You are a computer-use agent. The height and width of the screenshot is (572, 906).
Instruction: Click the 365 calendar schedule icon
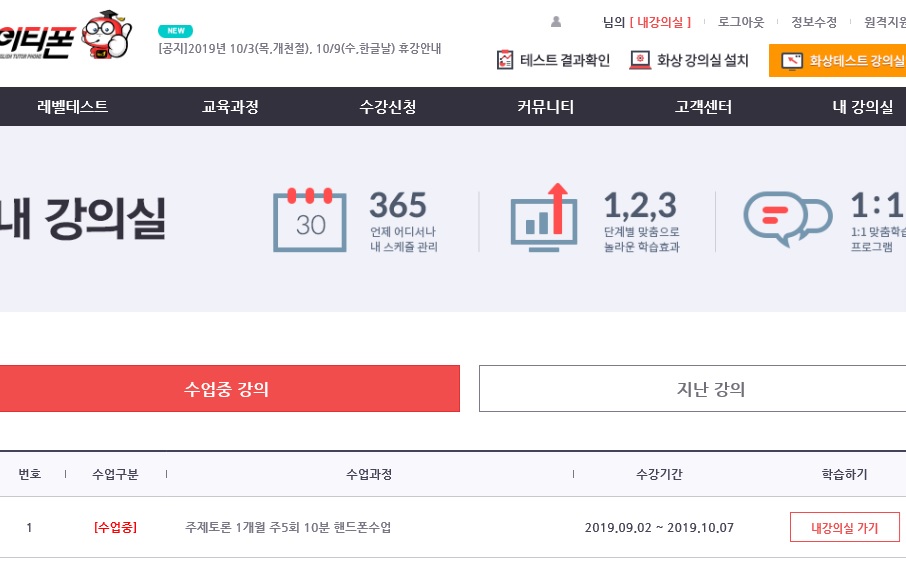[310, 218]
